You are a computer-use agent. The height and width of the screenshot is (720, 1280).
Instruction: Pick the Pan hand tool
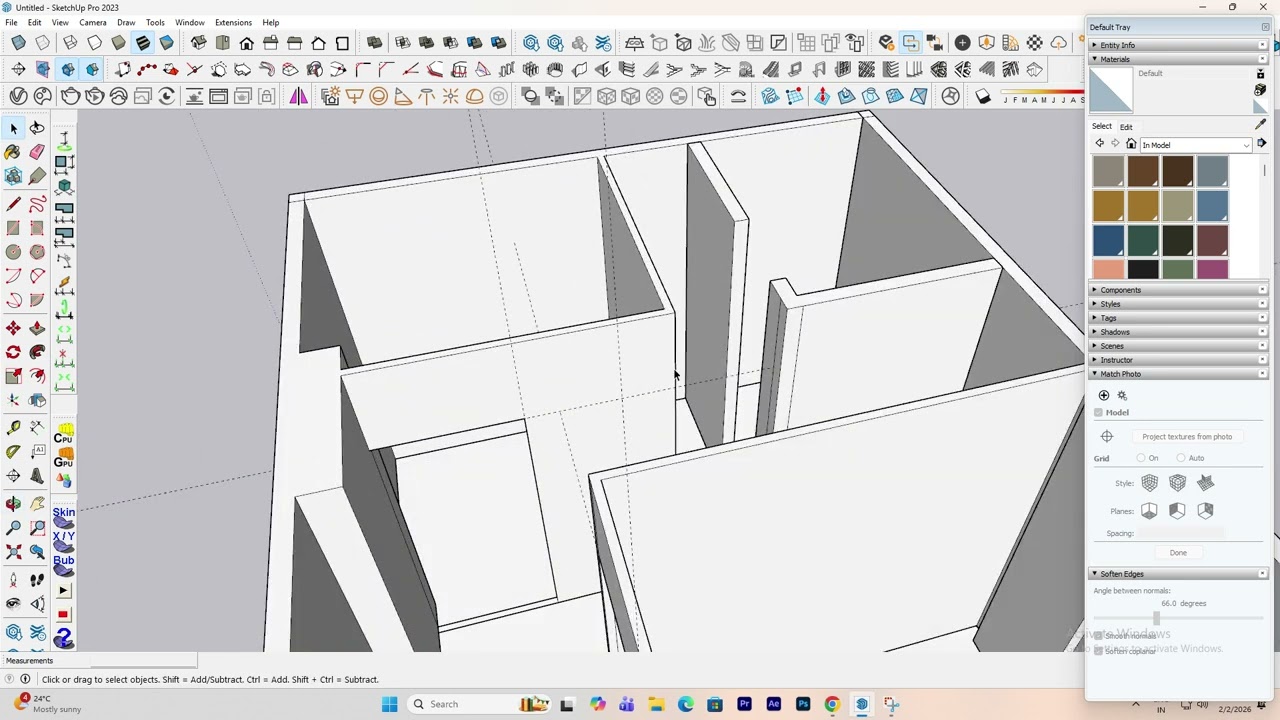click(37, 504)
